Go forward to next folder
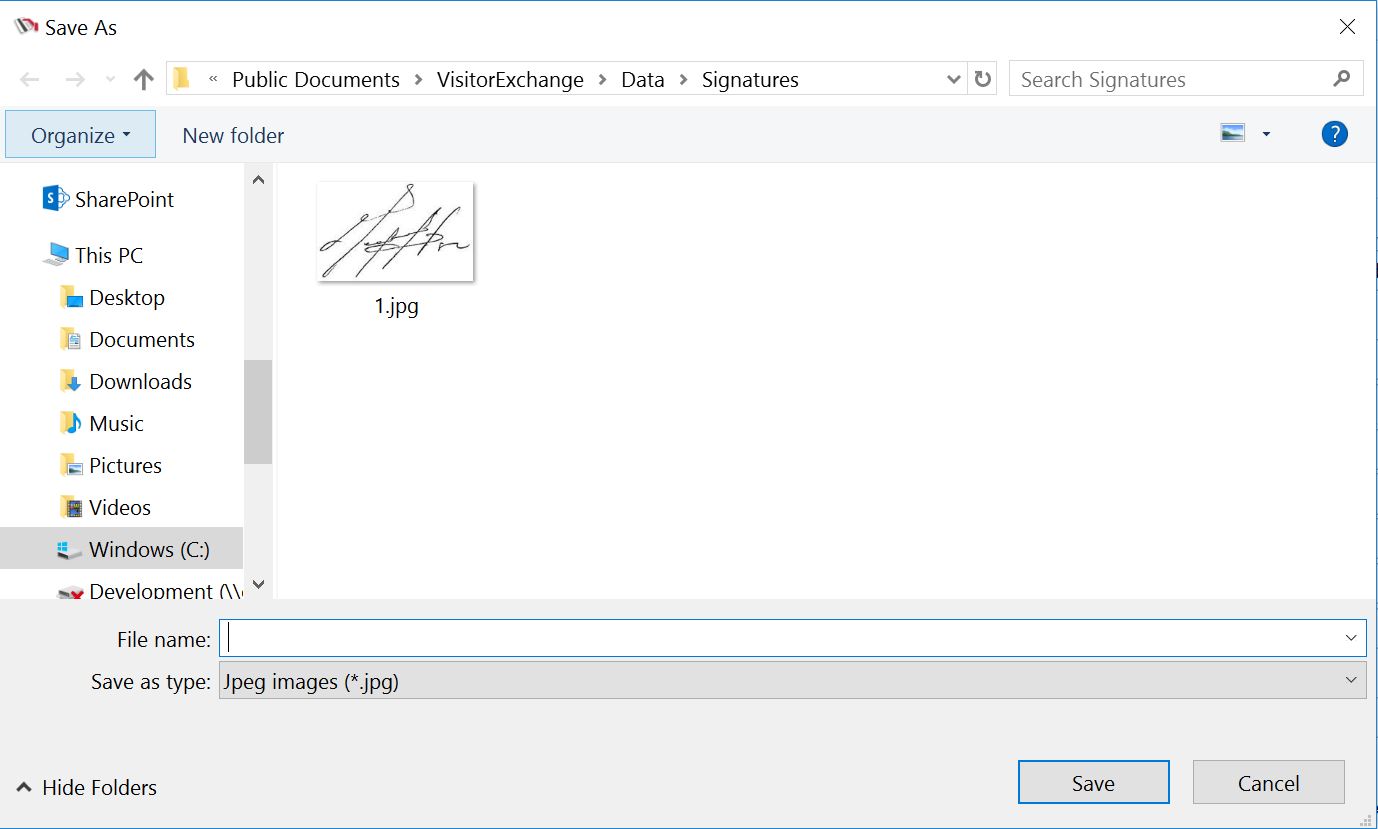The image size is (1378, 829). [75, 80]
